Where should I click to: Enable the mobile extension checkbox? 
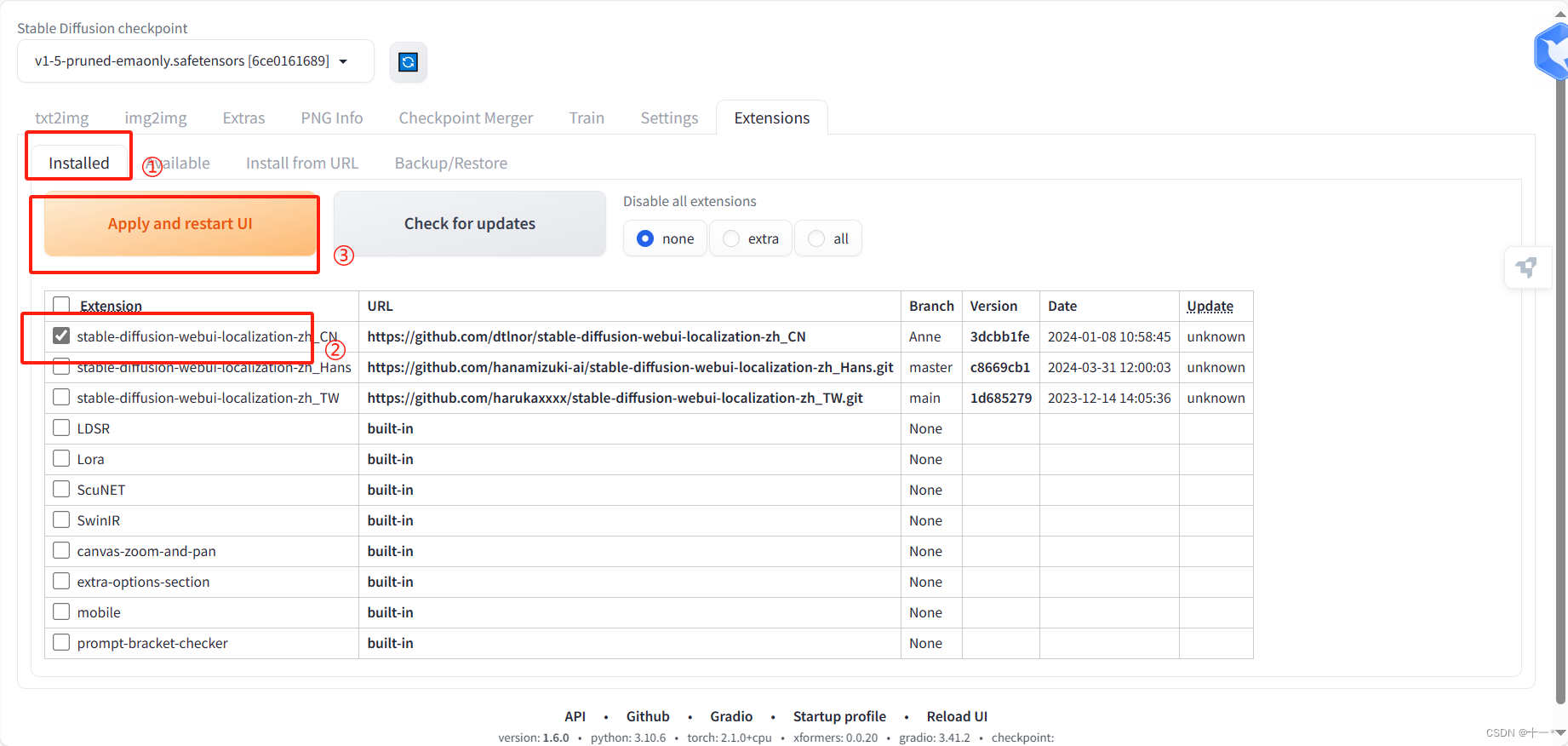(x=61, y=611)
